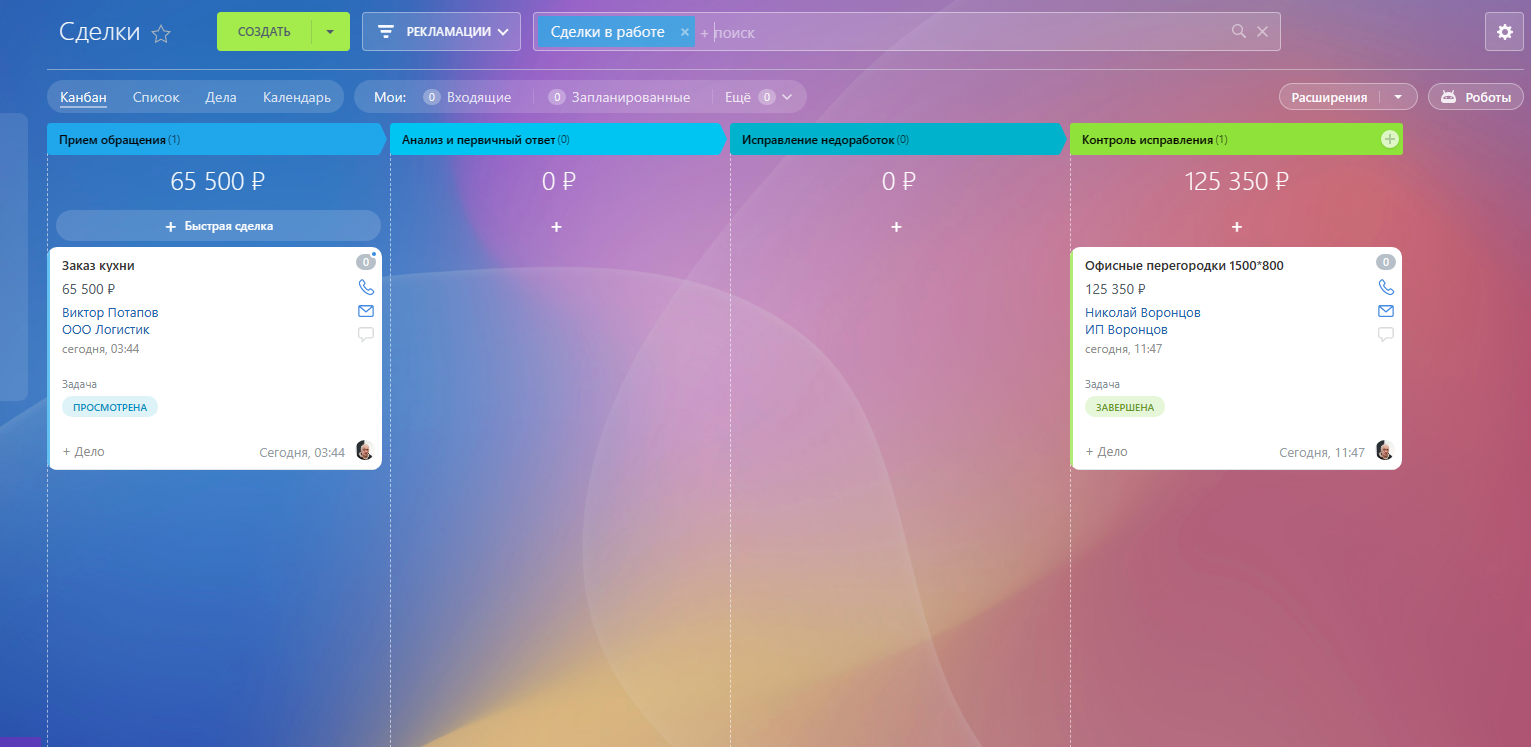The height and width of the screenshot is (747, 1531).
Task: Open company ООО Логистик
Action: click(x=106, y=329)
